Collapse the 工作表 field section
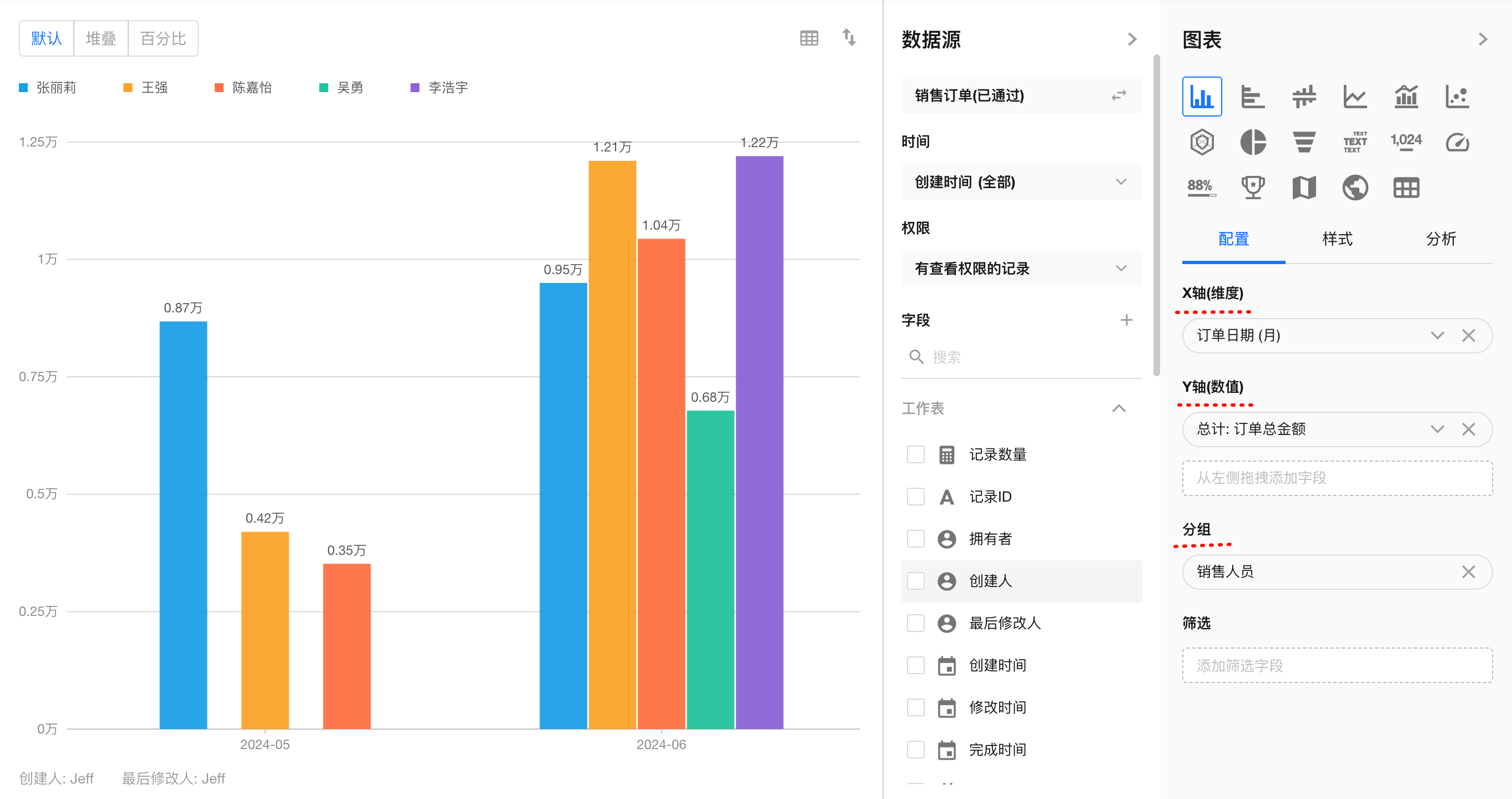Screen dimensions: 1512x799 tap(1119, 408)
